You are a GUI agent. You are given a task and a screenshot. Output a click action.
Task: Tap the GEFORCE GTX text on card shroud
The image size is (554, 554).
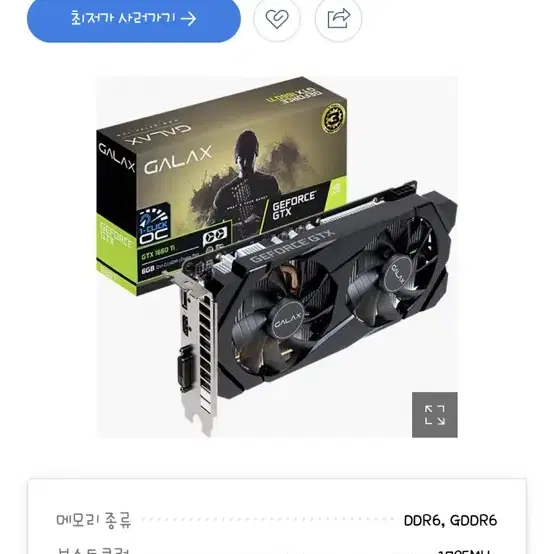pos(293,246)
